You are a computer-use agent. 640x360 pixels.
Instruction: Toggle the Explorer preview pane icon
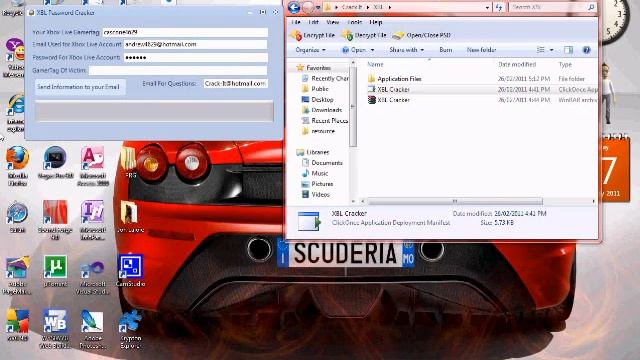pos(568,50)
